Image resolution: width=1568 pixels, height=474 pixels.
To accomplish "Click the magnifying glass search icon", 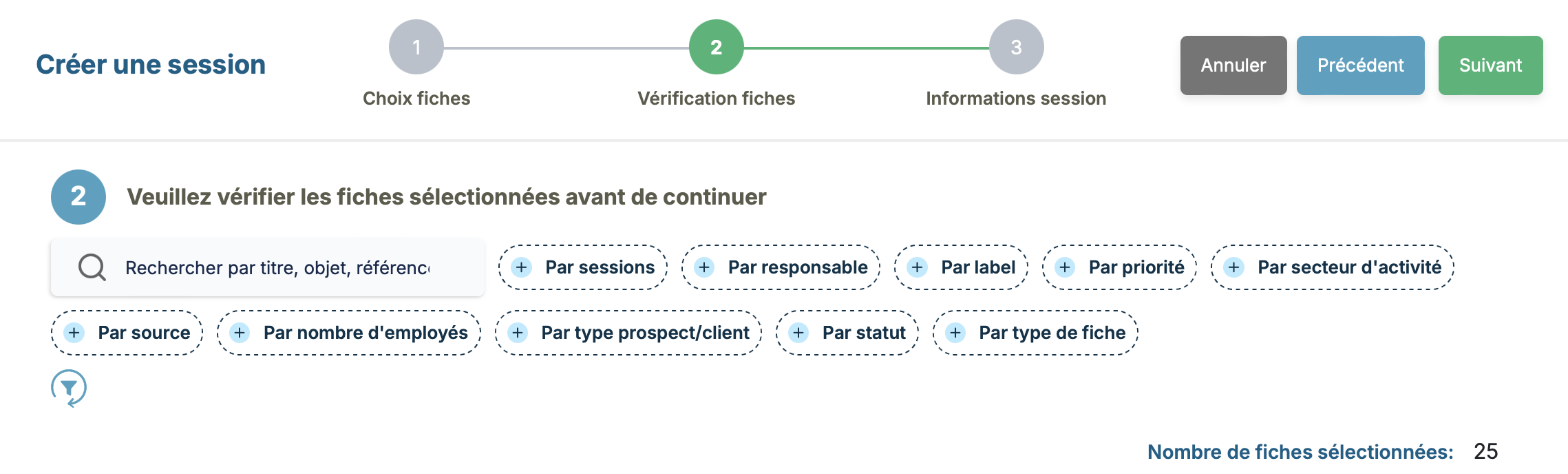I will 92,267.
